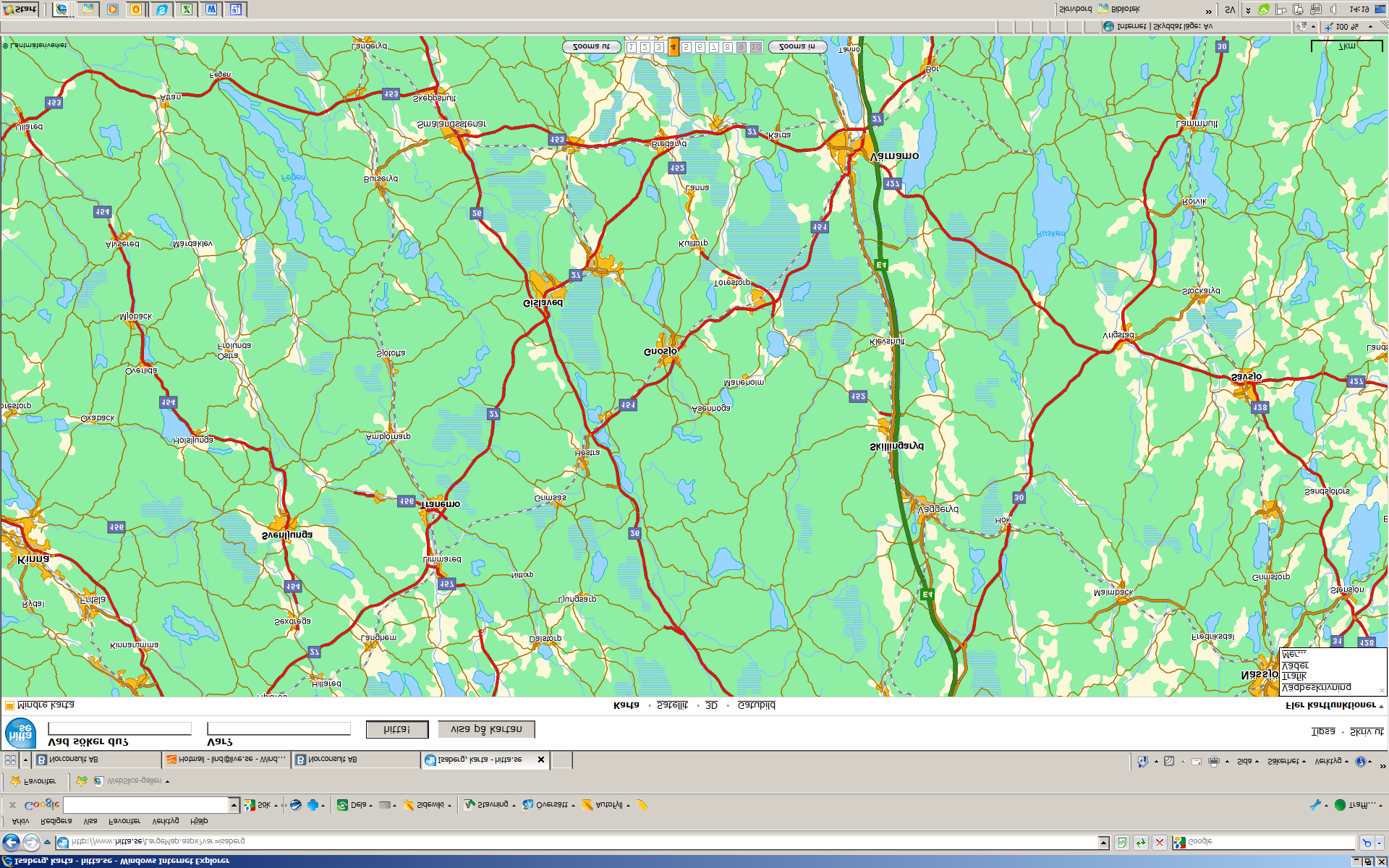
Task: Click the Vad söker du input field
Action: click(x=119, y=728)
